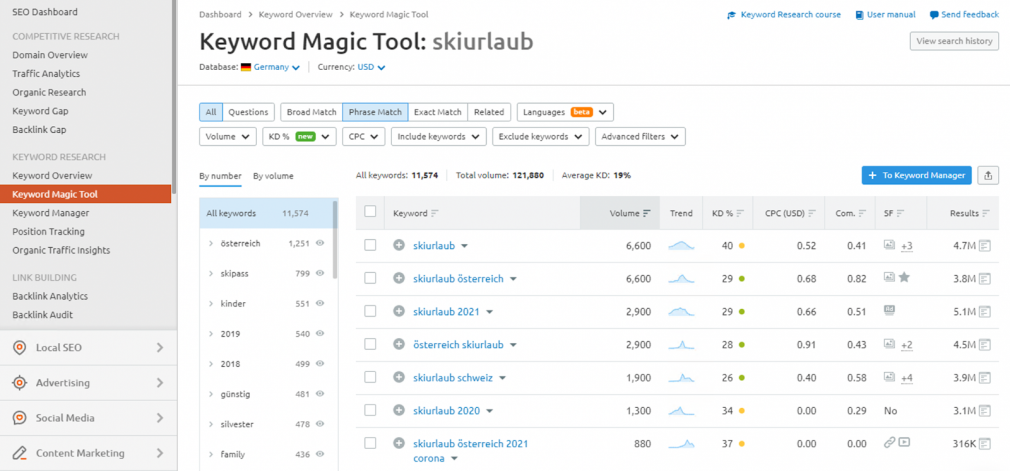
Task: Check the skiurlaub schweiz row checkbox
Action: tap(370, 377)
